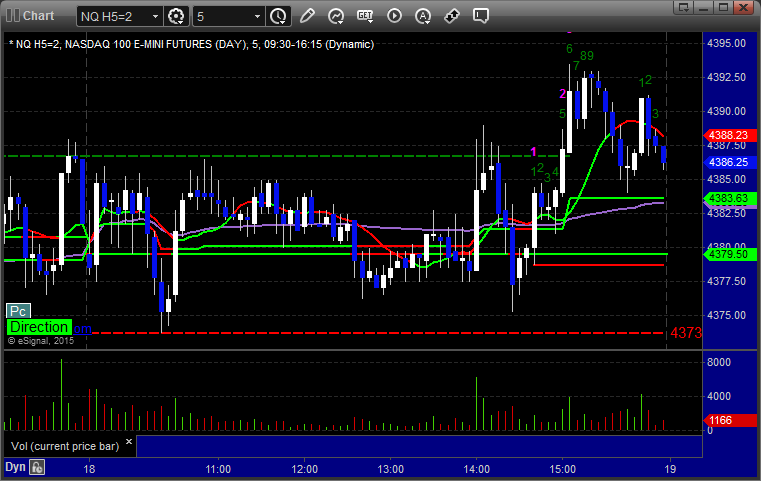Click the symbol link arrows icon
This screenshot has width=761, height=481.
[452, 16]
